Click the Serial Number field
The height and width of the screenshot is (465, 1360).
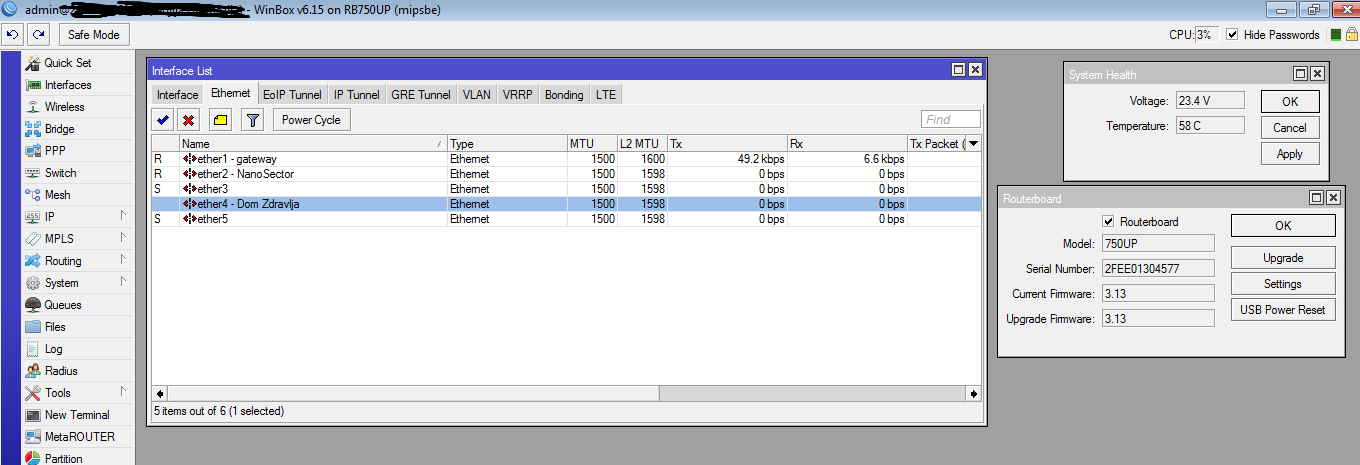point(1158,268)
